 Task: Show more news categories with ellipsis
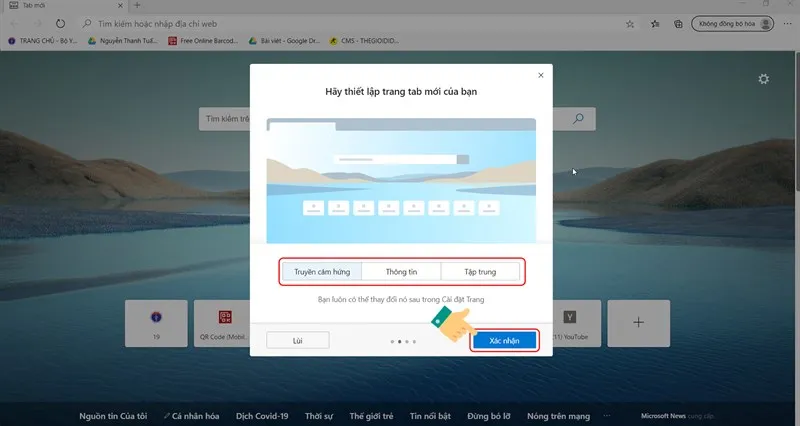[607, 416]
